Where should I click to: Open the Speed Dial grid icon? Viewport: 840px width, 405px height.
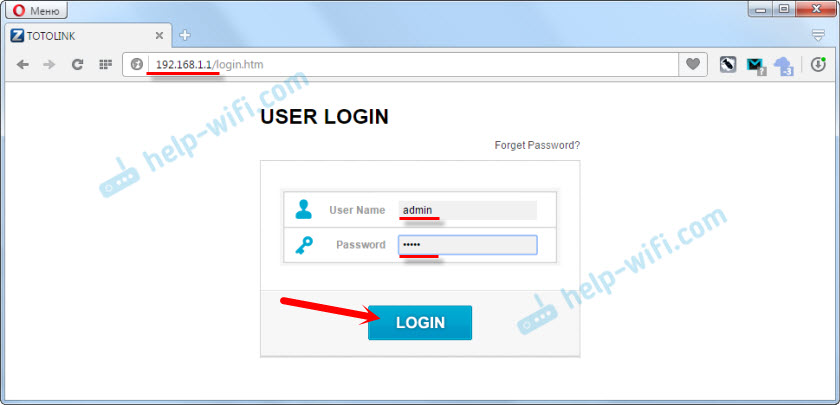[x=105, y=65]
